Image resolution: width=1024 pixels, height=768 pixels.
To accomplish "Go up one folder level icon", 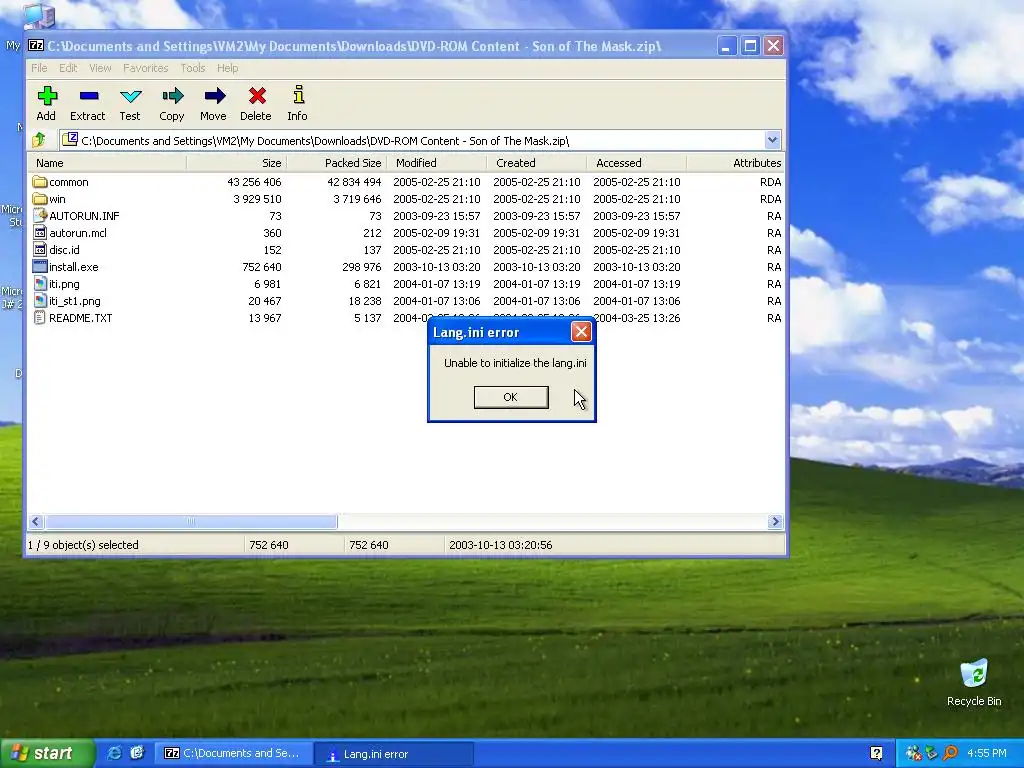I will (39, 140).
